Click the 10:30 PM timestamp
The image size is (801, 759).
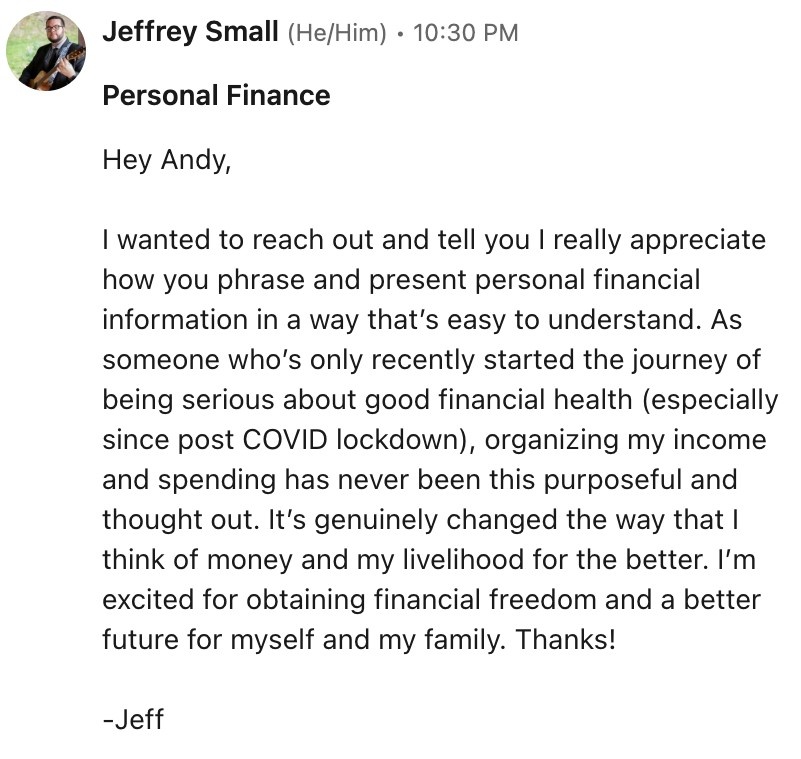click(x=465, y=33)
